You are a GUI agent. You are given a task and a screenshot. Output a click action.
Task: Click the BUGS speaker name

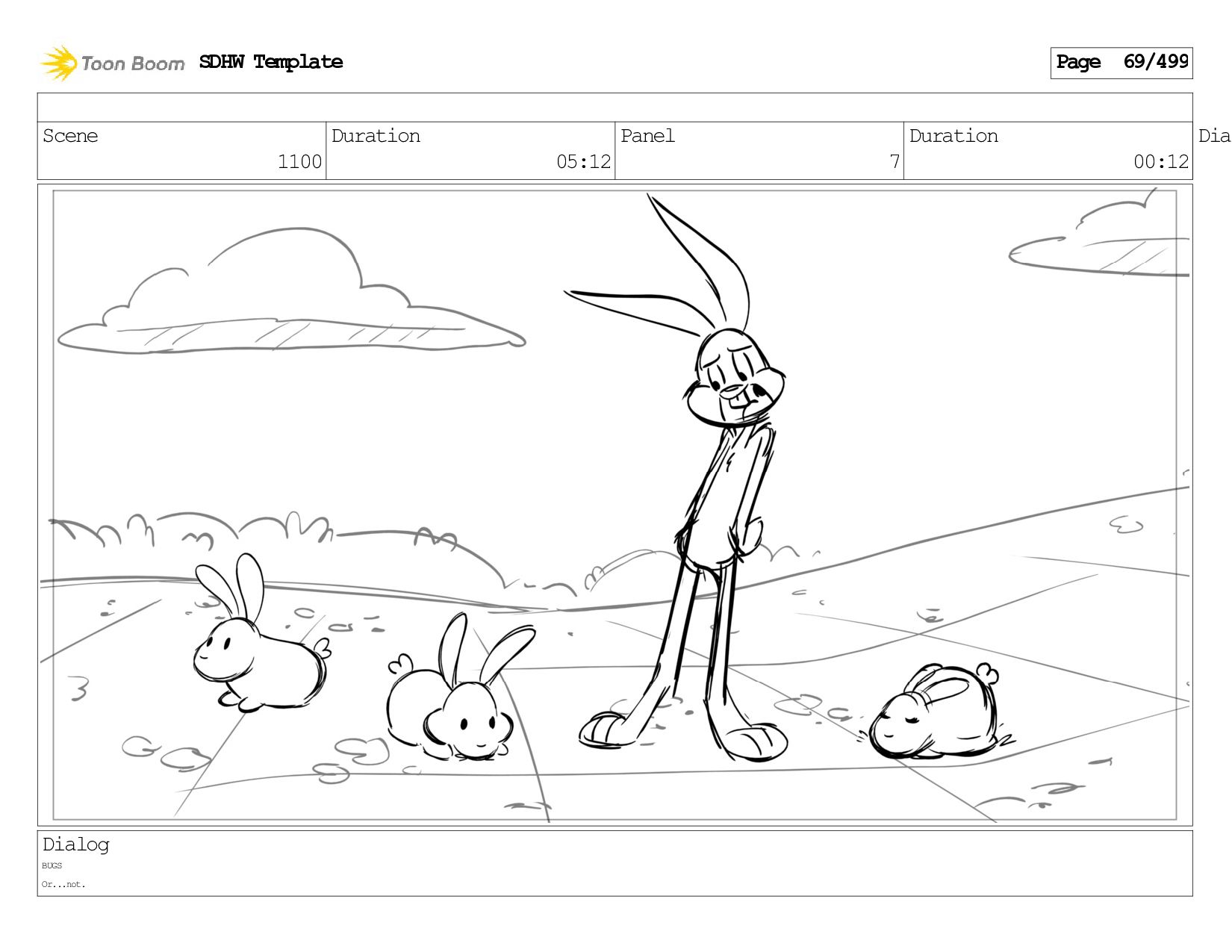coord(52,866)
